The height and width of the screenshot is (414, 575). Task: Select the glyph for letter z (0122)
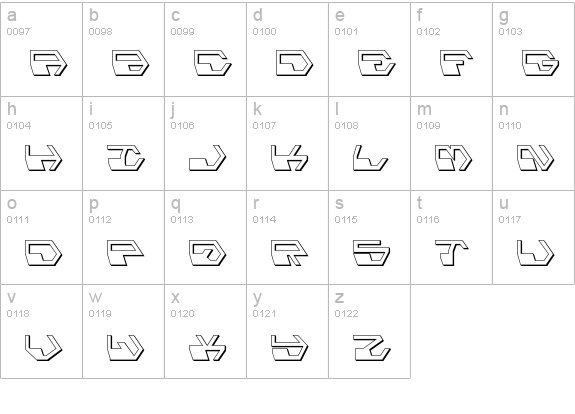click(370, 331)
